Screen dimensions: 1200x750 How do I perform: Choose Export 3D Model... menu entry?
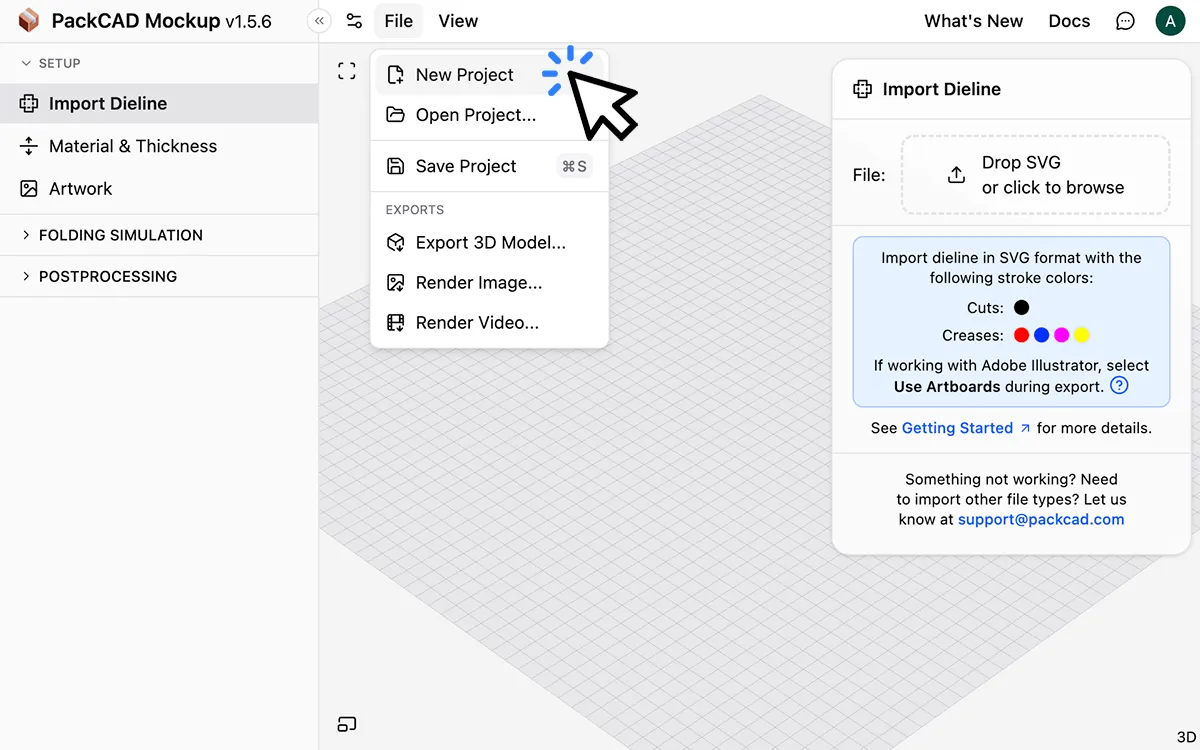coord(489,243)
